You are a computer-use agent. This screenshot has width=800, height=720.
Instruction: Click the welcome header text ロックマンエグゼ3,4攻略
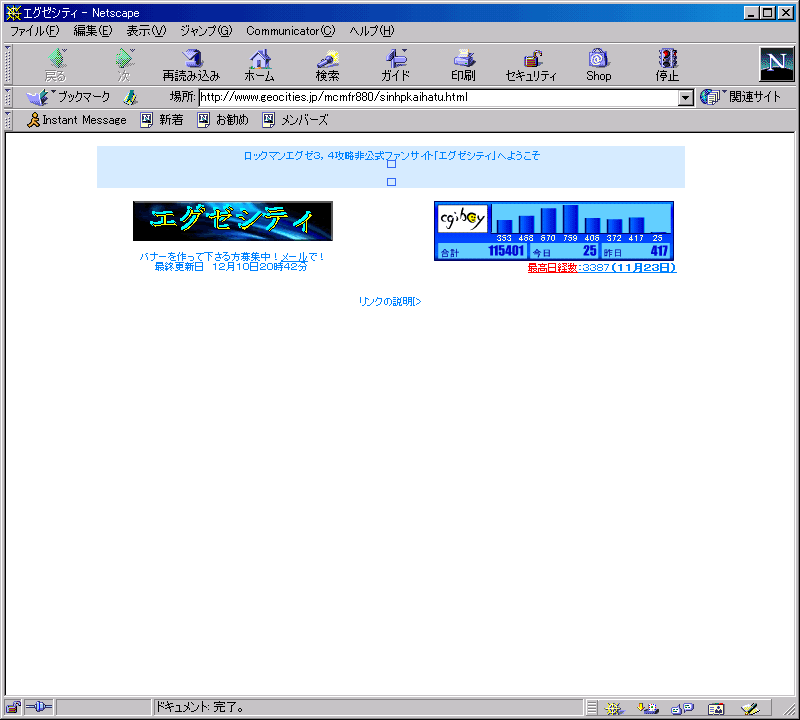click(x=391, y=156)
